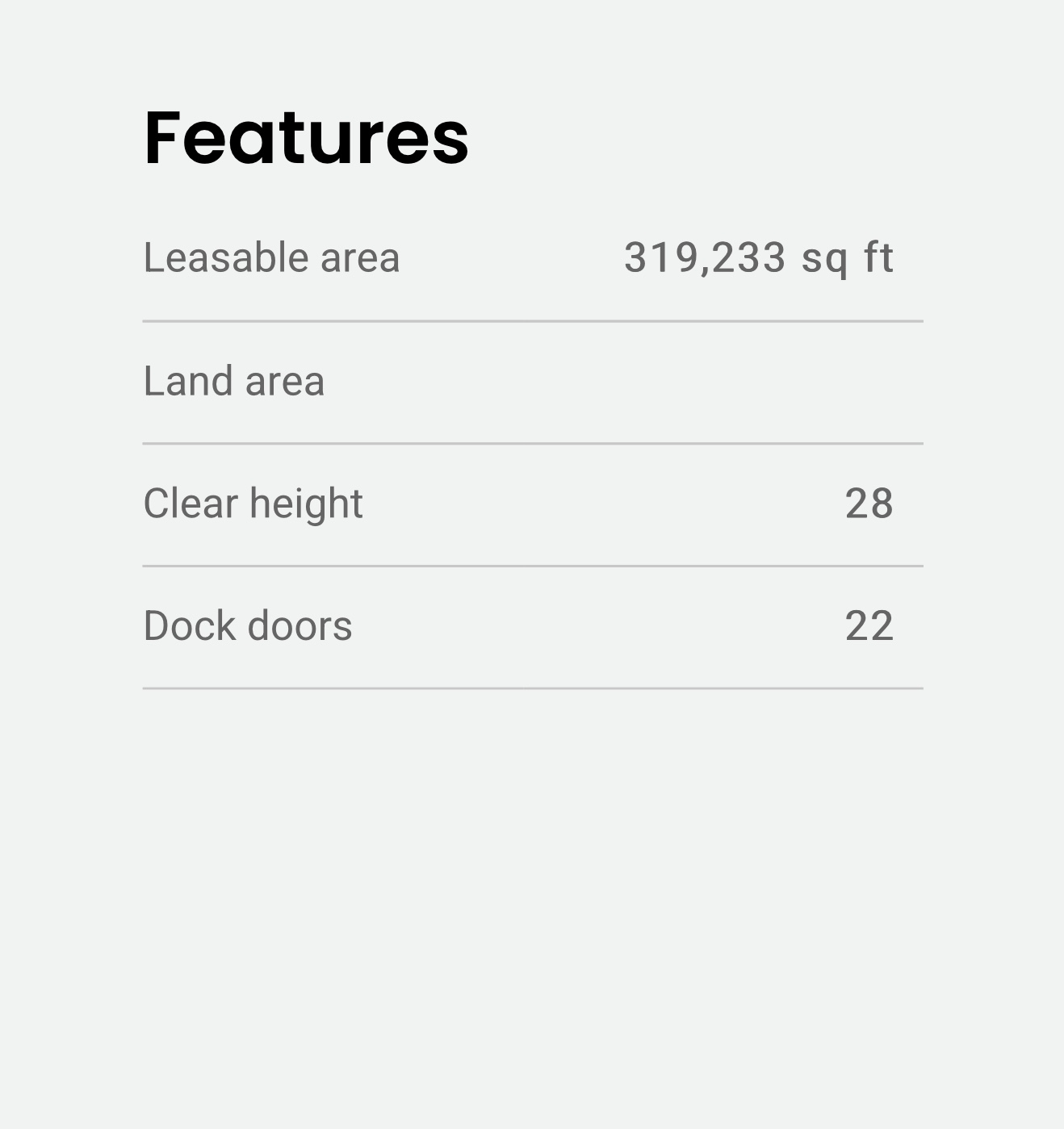Click the blank space beneath the features table
This screenshot has width=1064, height=1129.
coord(533,888)
